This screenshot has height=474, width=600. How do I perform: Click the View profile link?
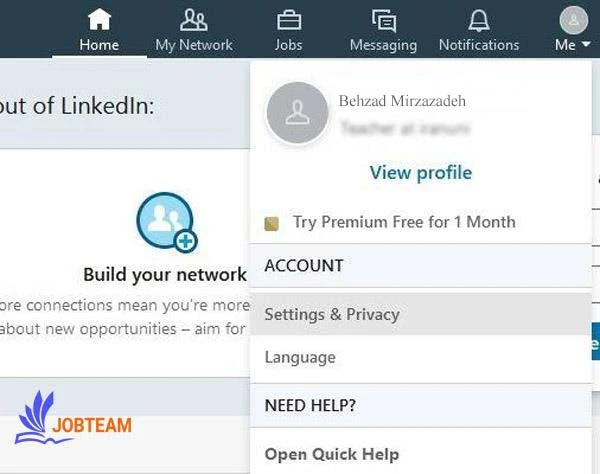pyautogui.click(x=420, y=173)
